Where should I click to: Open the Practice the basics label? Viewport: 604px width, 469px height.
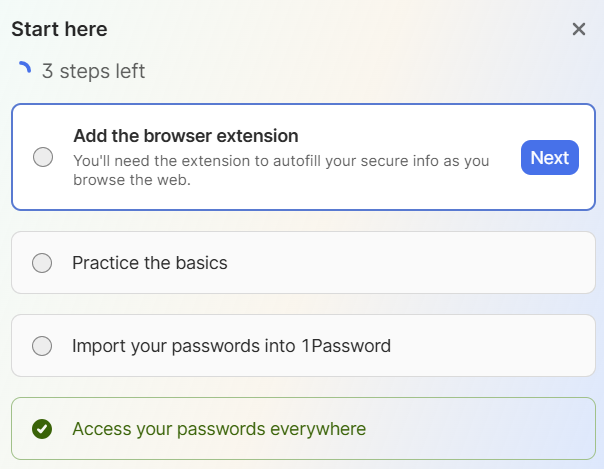tap(150, 263)
